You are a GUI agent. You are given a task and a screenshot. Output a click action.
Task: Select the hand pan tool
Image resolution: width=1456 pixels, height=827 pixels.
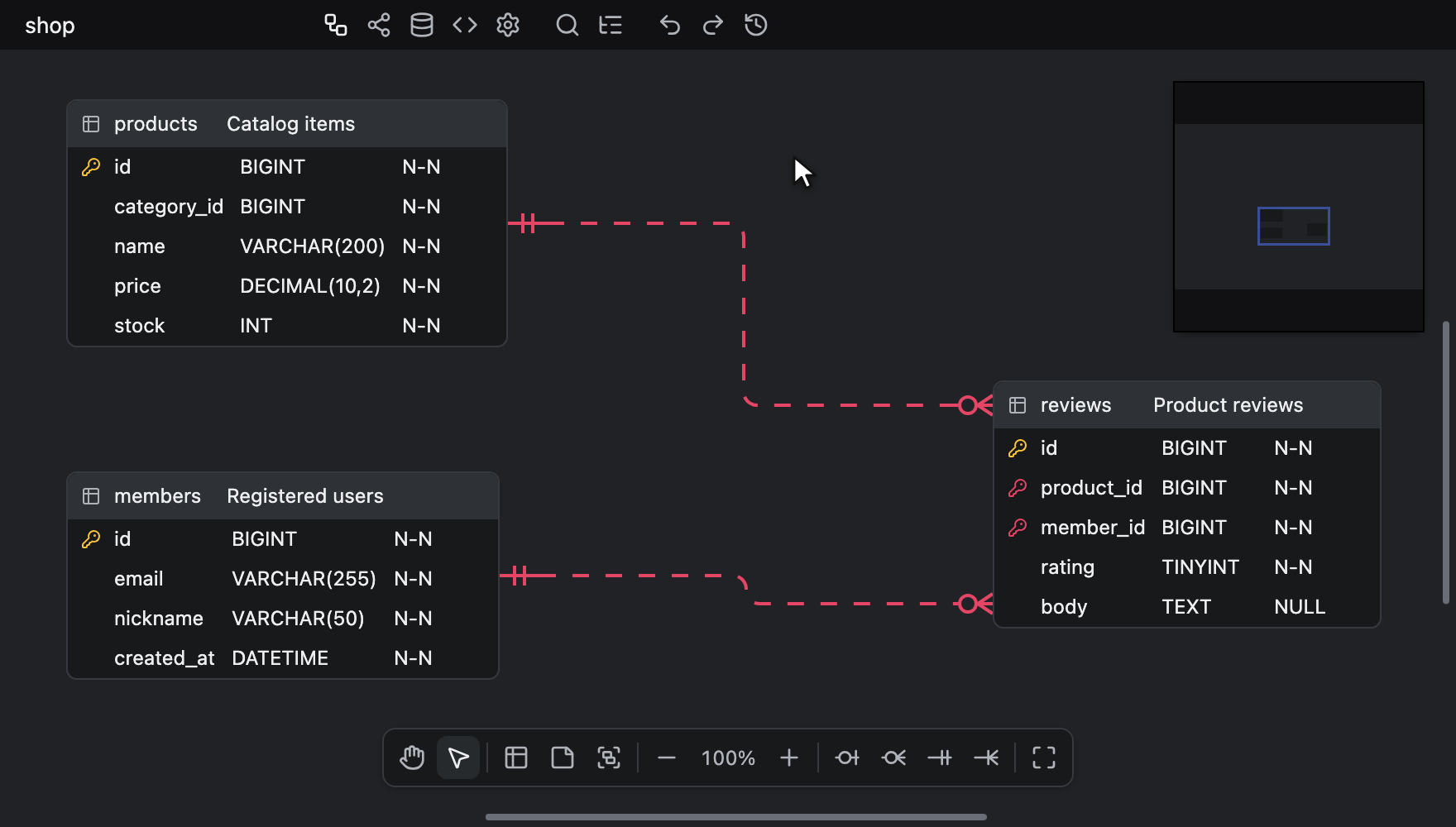[x=412, y=758]
